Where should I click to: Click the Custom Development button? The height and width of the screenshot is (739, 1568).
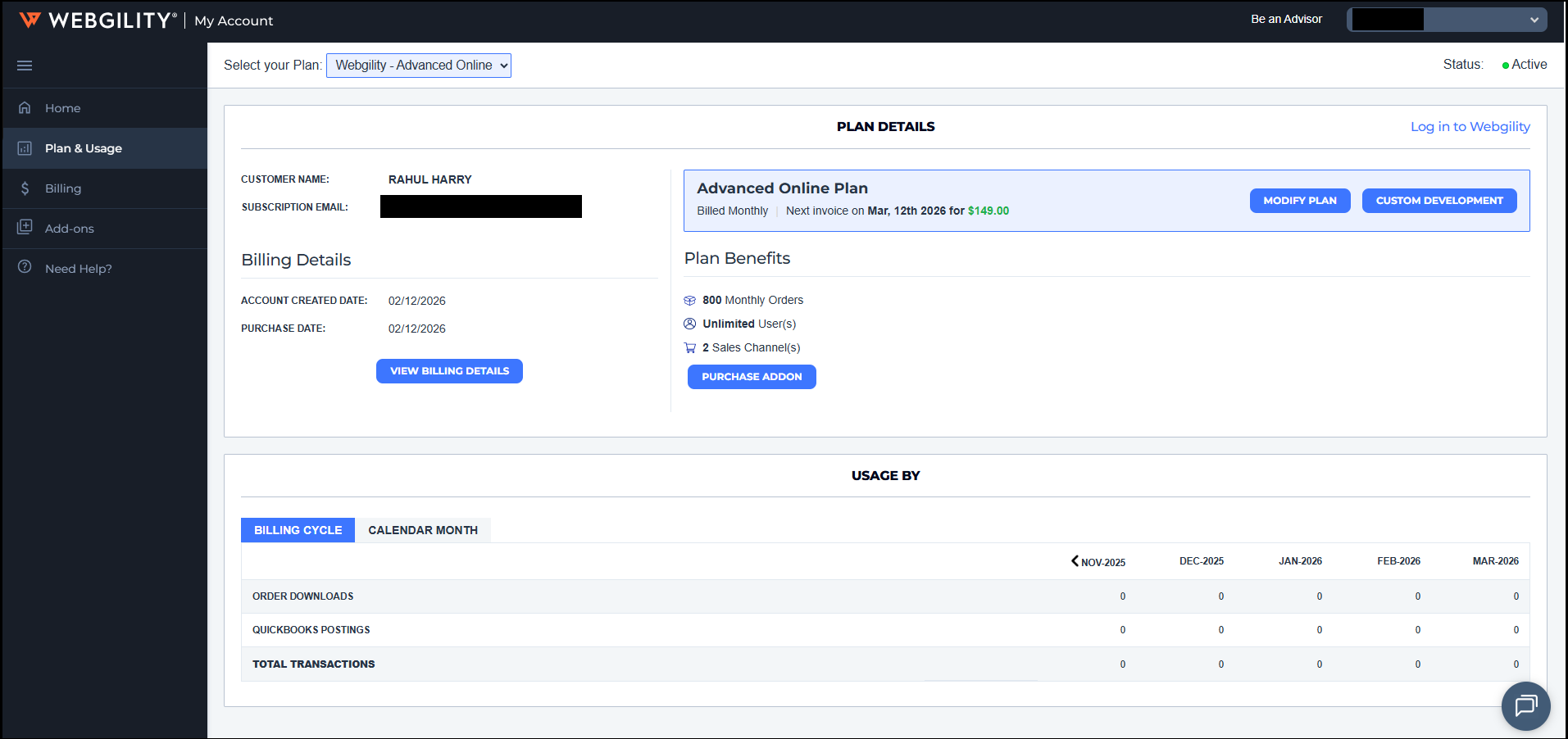(x=1438, y=201)
